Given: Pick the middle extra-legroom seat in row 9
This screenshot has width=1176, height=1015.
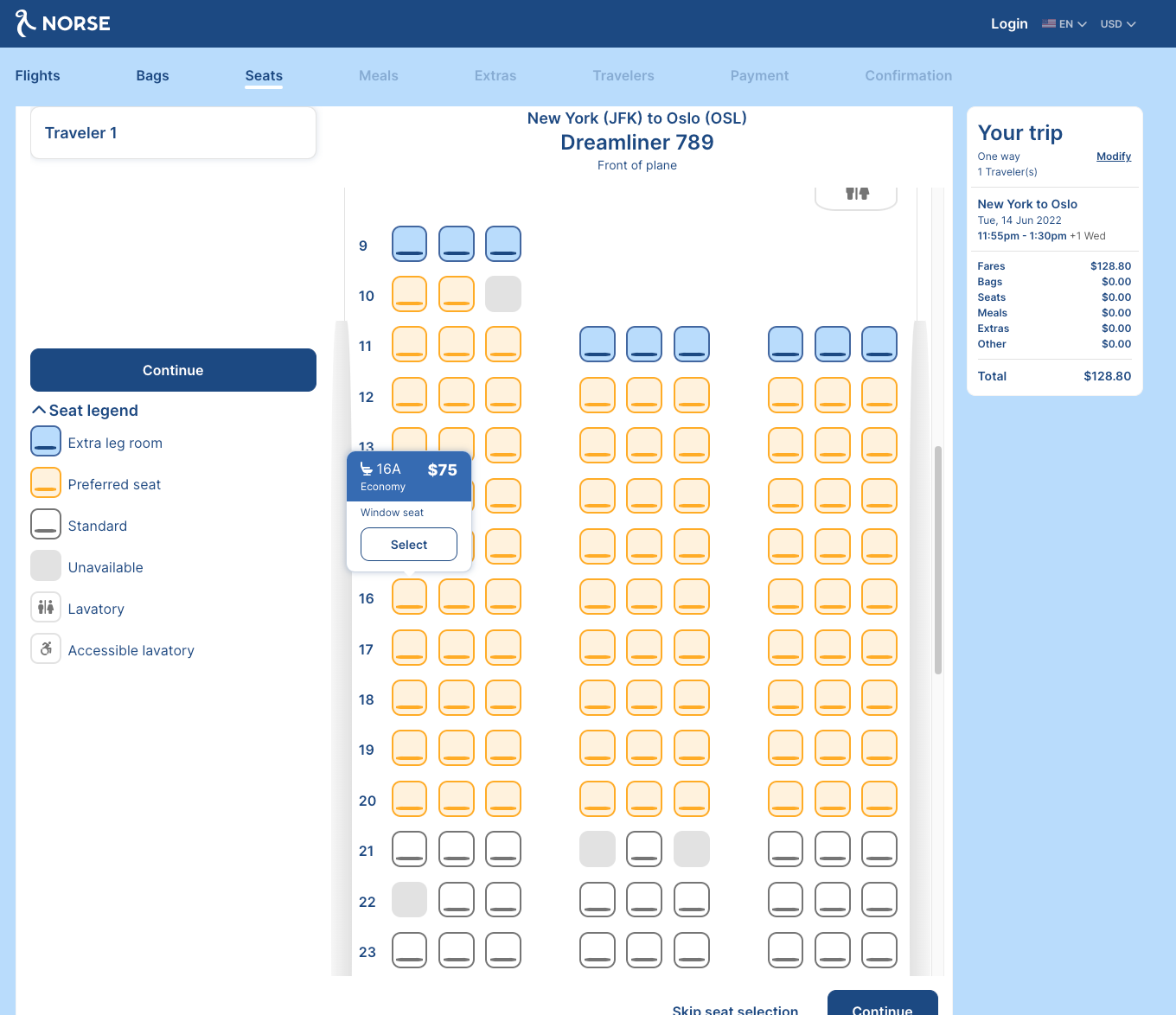Looking at the screenshot, I should pyautogui.click(x=457, y=244).
